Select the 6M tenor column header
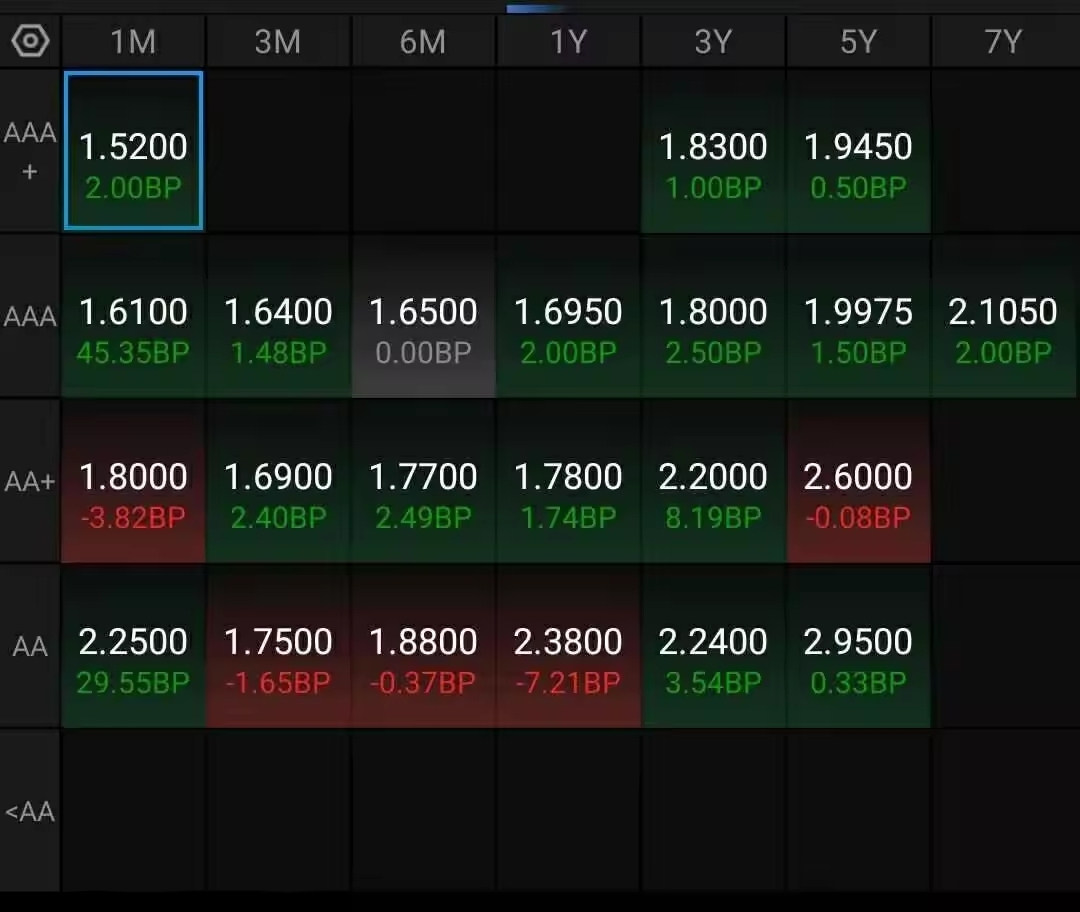This screenshot has height=912, width=1080. click(423, 41)
